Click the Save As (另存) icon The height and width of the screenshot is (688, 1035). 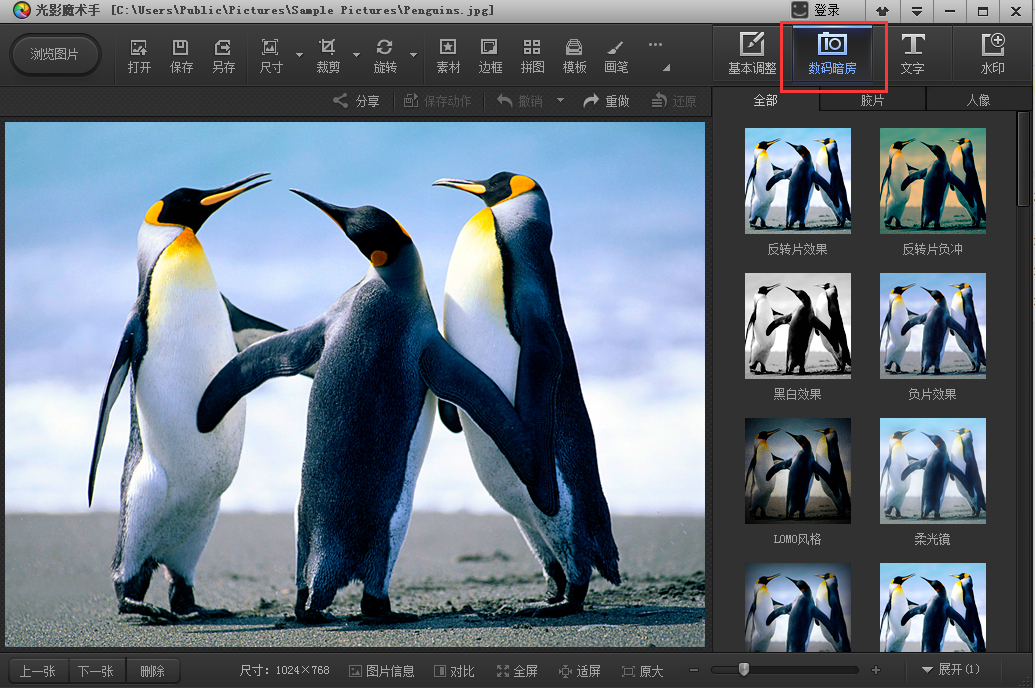click(x=223, y=55)
